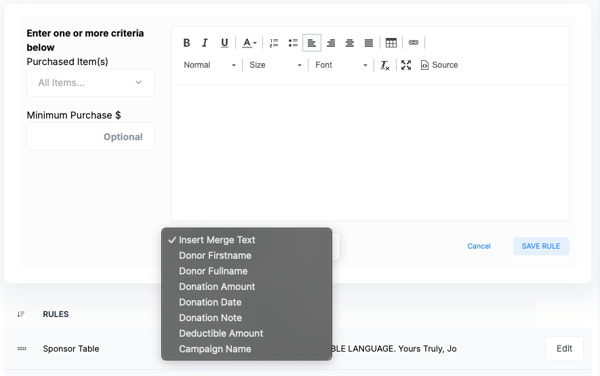Screen dimensions: 600x376
Task: Center the text alignment
Action: pyautogui.click(x=349, y=43)
